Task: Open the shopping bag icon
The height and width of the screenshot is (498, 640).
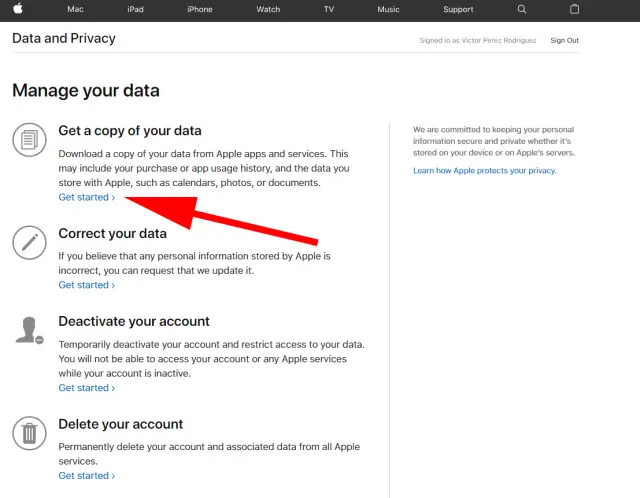Action: click(x=574, y=9)
